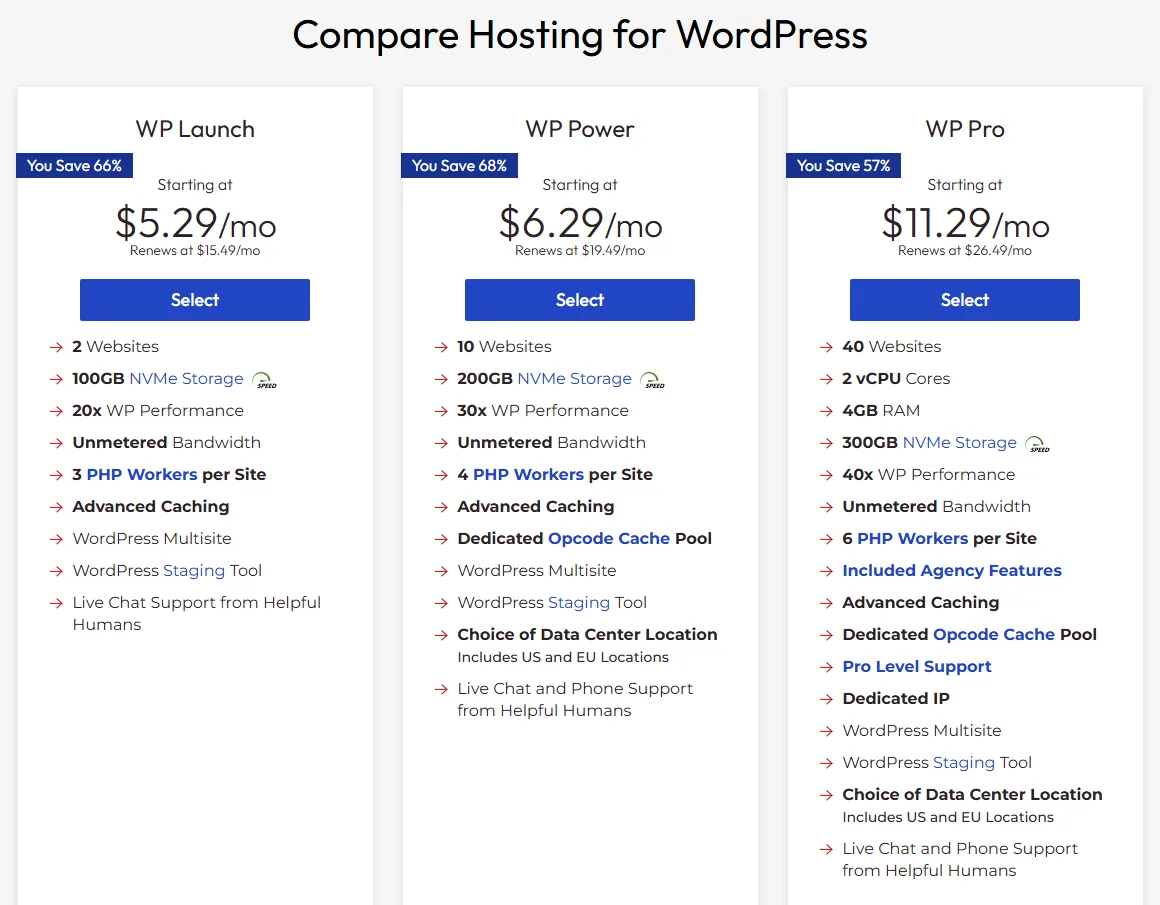The height and width of the screenshot is (905, 1160).
Task: Open PHP Workers link in 4 PHP Workers row
Action: click(528, 474)
